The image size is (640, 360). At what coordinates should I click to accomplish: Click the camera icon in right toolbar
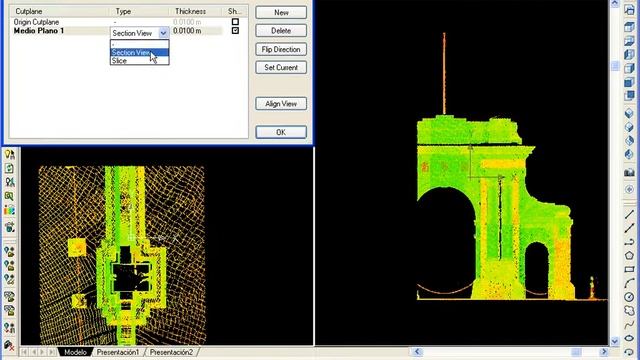point(629,172)
